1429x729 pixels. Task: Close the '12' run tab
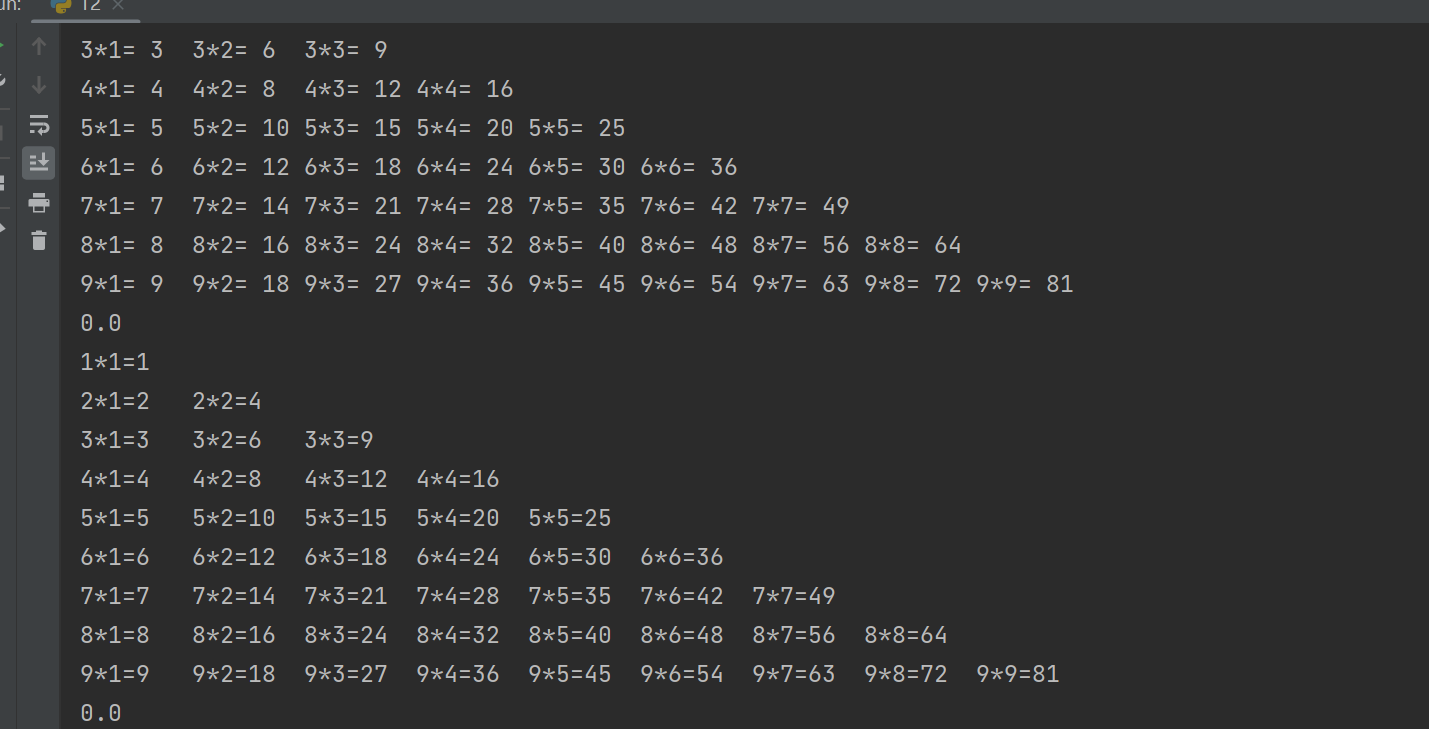(x=118, y=6)
